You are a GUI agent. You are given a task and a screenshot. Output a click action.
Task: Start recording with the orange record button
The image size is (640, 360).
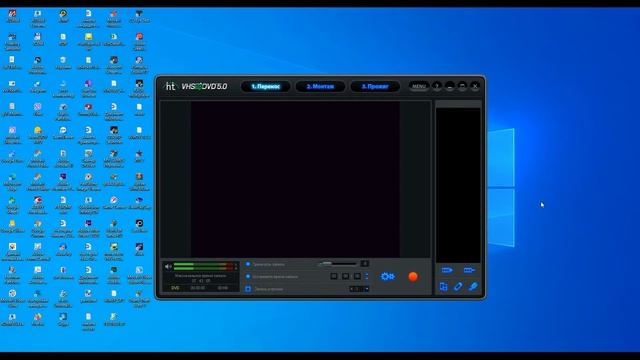click(413, 276)
